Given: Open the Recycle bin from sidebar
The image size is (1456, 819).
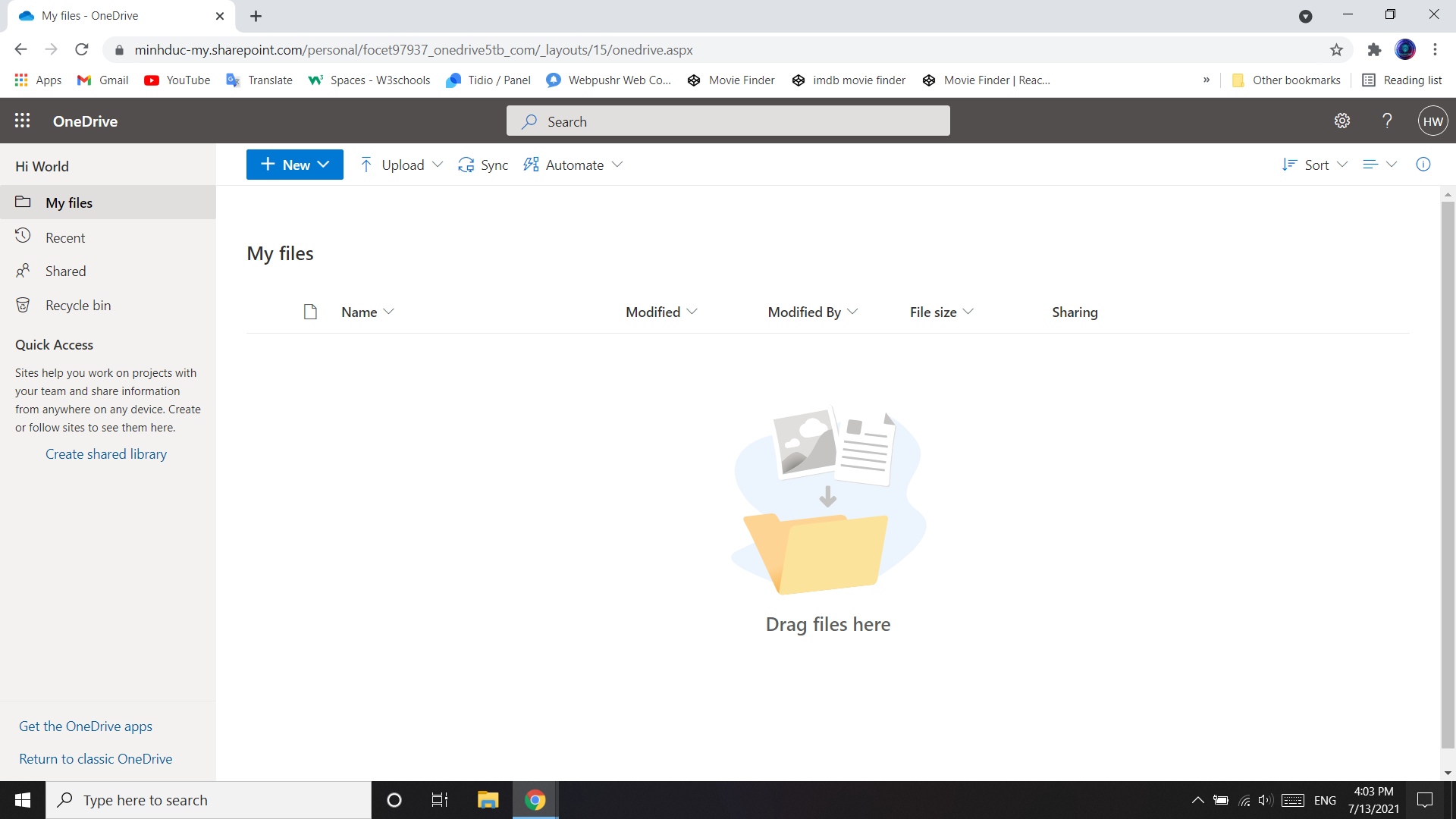Looking at the screenshot, I should pyautogui.click(x=77, y=305).
